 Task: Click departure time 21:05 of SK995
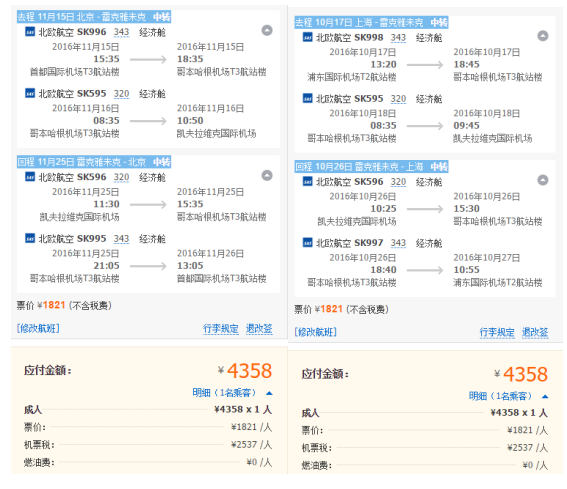106,265
